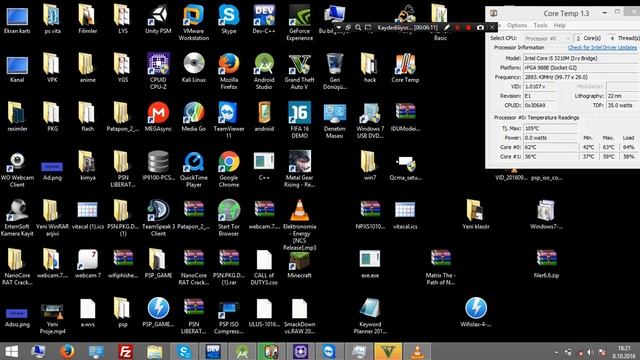This screenshot has height=360, width=640.
Task: Open the VMware Workstation desktop icon
Action: (193, 22)
